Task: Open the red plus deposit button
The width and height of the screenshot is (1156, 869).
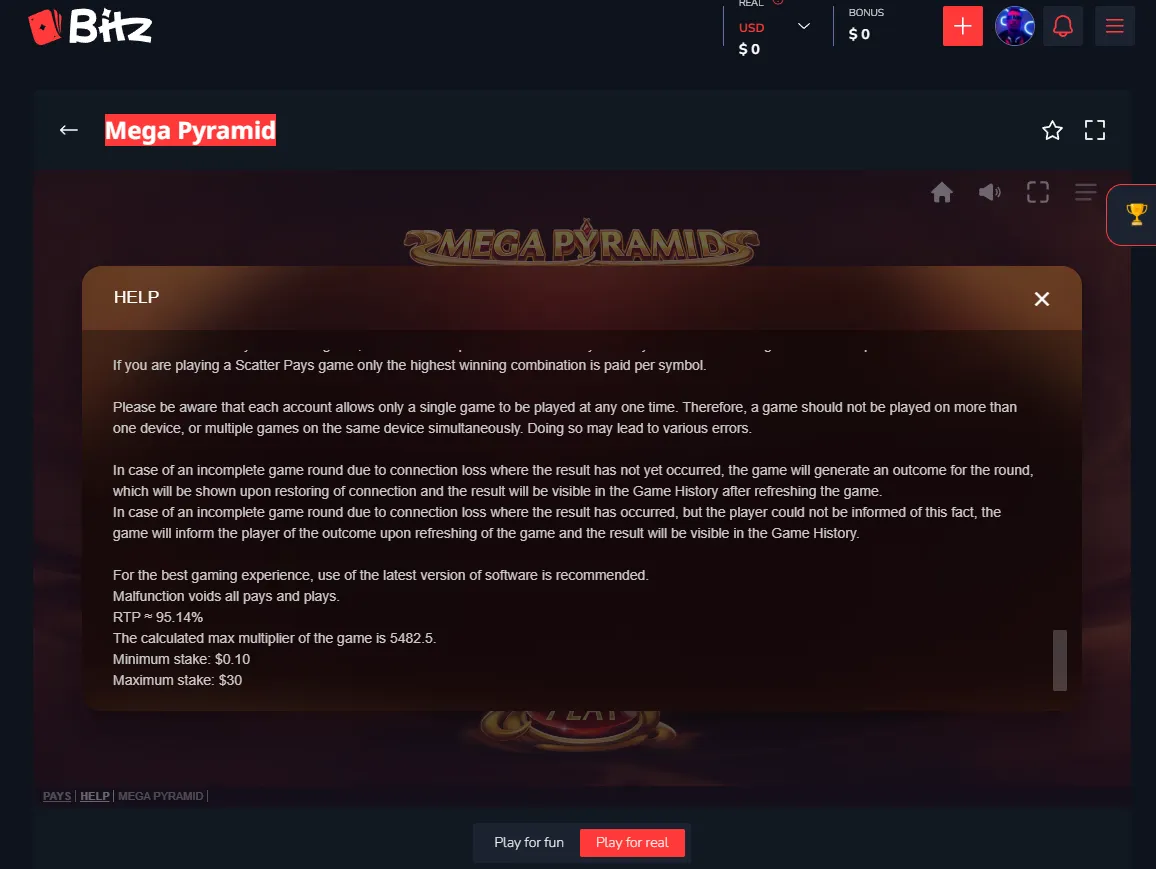Action: [x=962, y=27]
